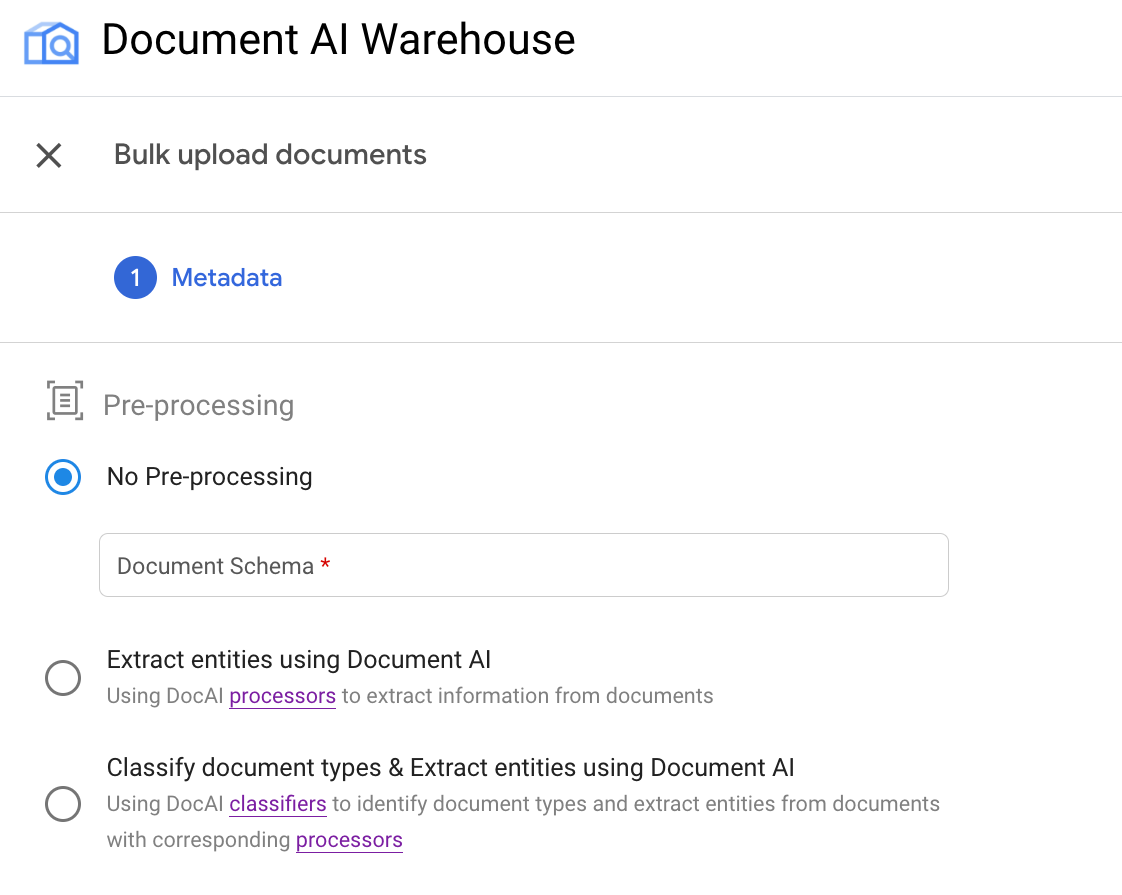Close the Bulk upload documents panel
This screenshot has height=895, width=1122.
pyautogui.click(x=49, y=155)
